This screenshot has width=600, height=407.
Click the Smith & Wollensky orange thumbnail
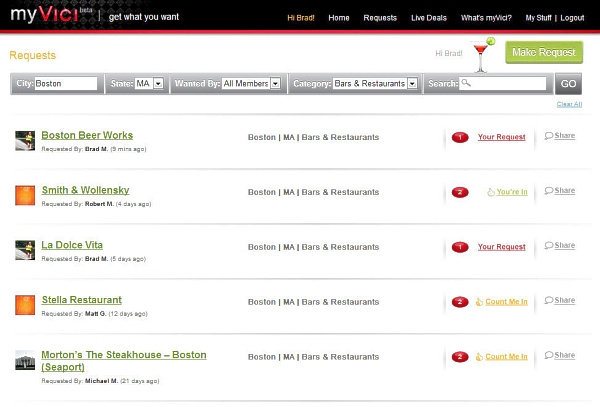(25, 196)
